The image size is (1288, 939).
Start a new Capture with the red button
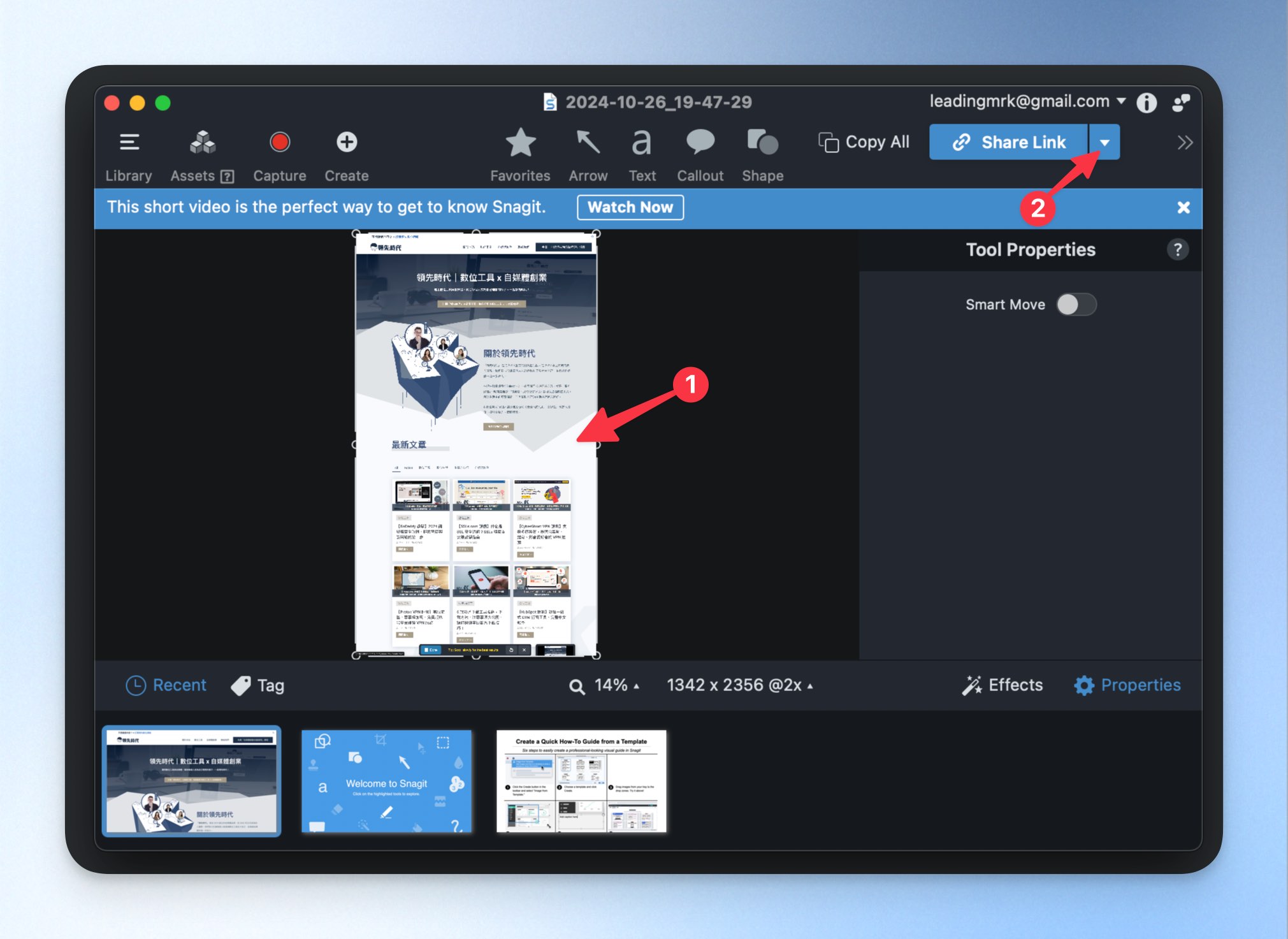coord(279,156)
